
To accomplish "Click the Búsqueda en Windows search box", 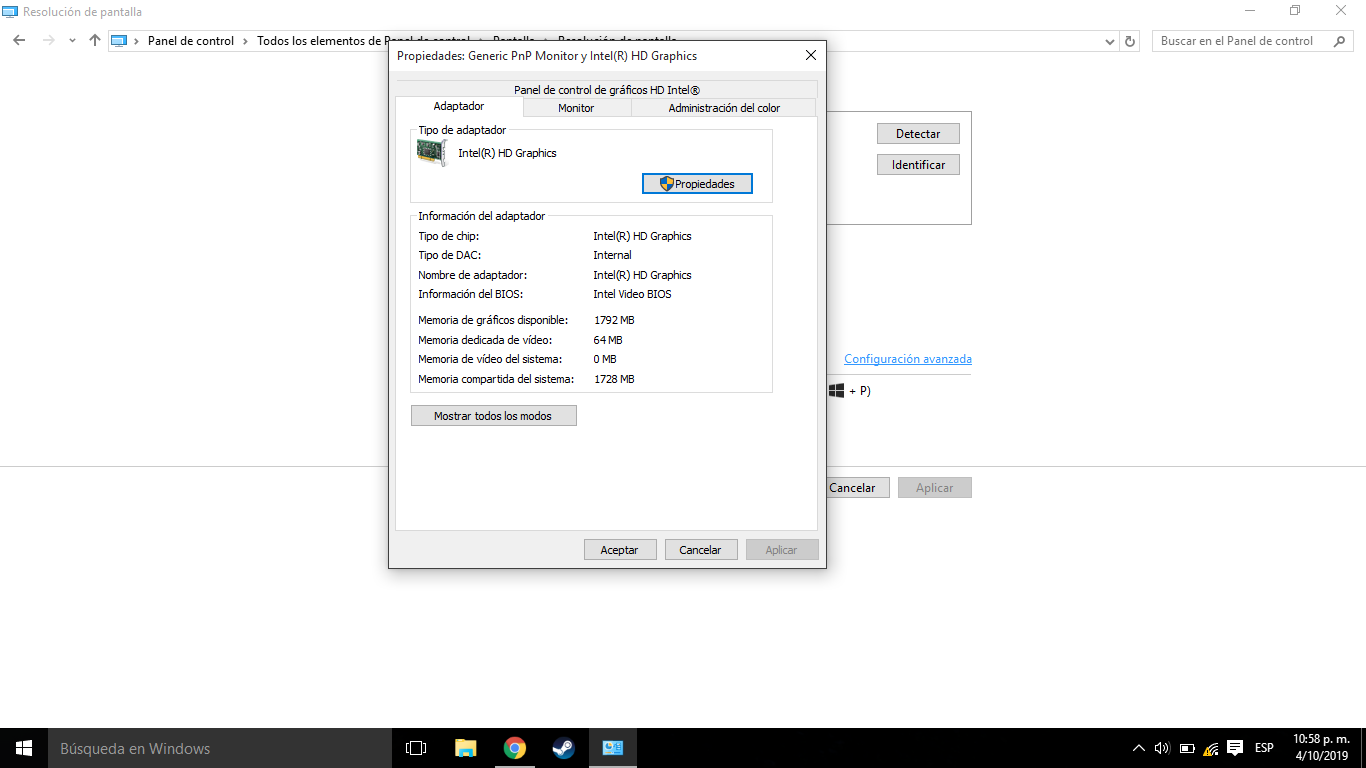I will [220, 748].
